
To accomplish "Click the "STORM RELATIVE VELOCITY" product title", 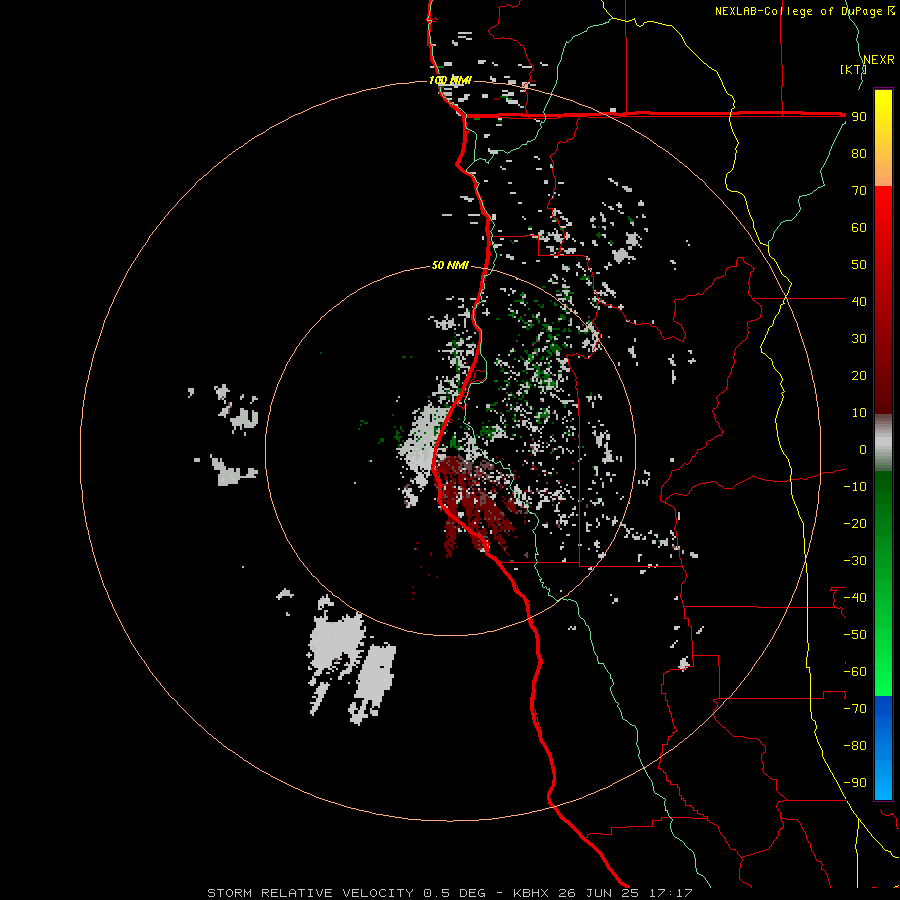I will pyautogui.click(x=310, y=893).
